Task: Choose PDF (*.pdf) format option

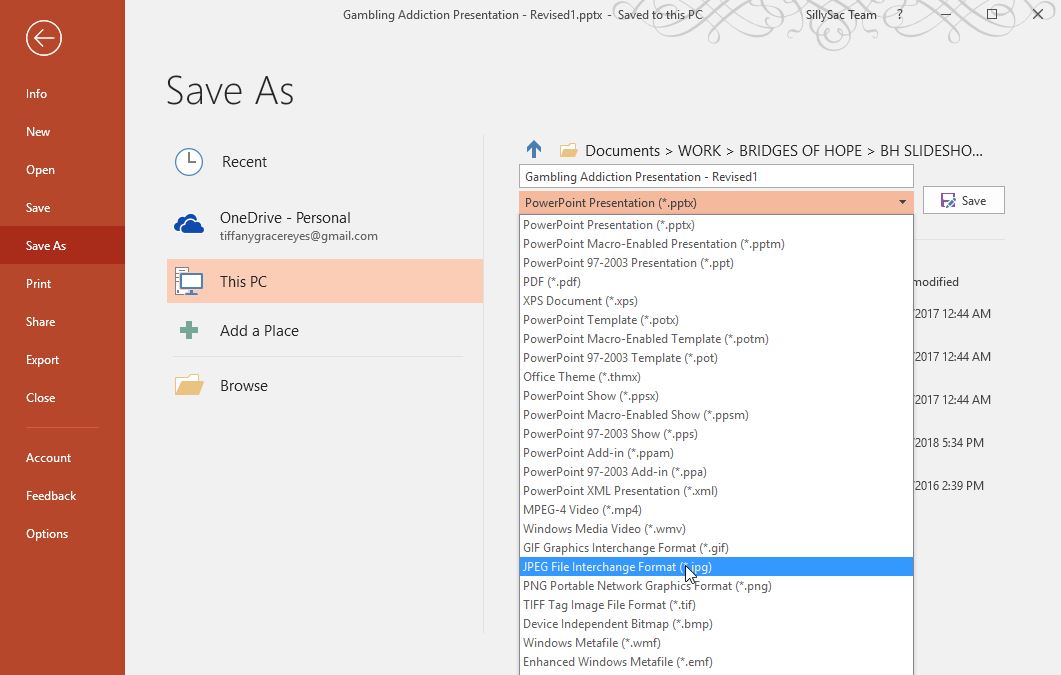Action: point(552,282)
